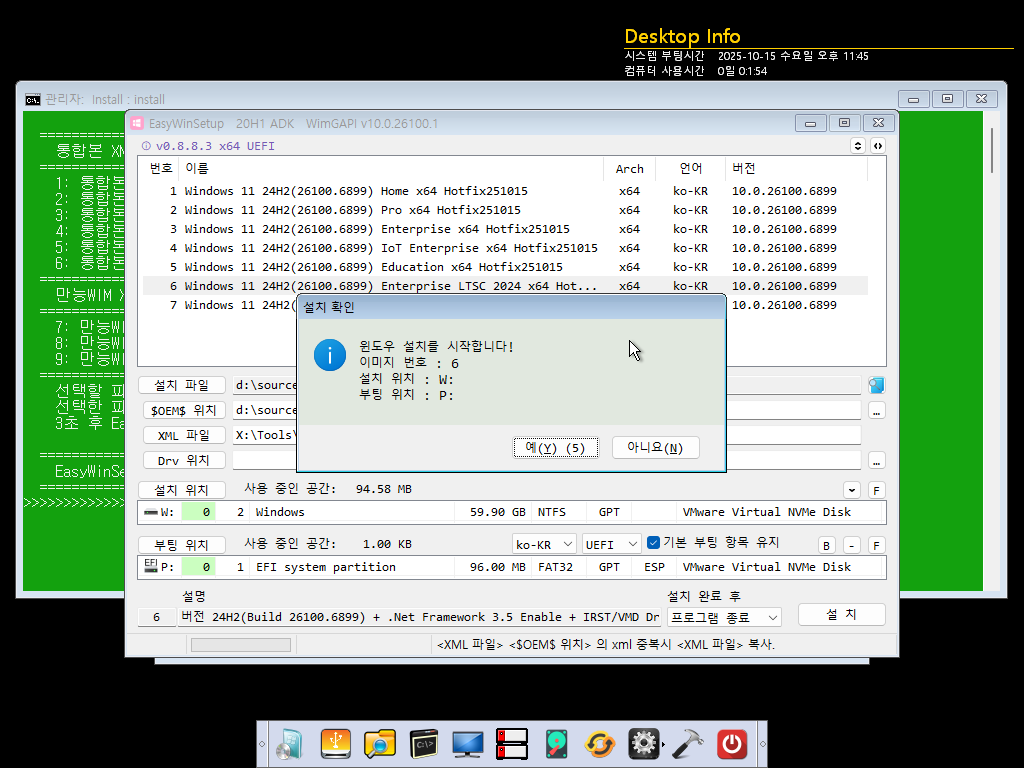Click the right diamond handle of the dock
The height and width of the screenshot is (768, 1024).
[762, 744]
